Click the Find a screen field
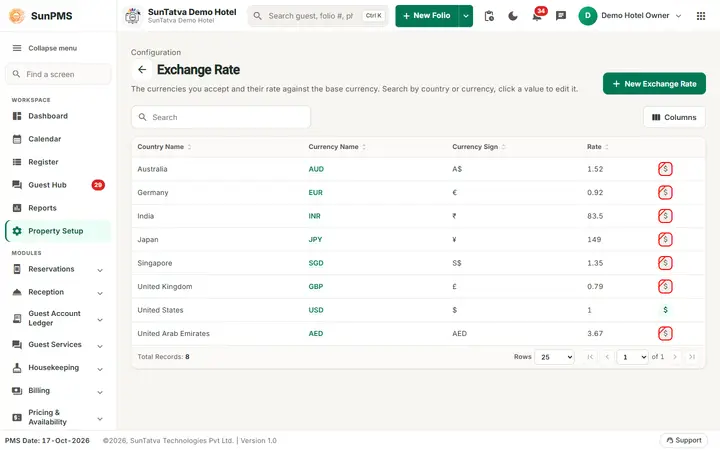 pyautogui.click(x=58, y=74)
